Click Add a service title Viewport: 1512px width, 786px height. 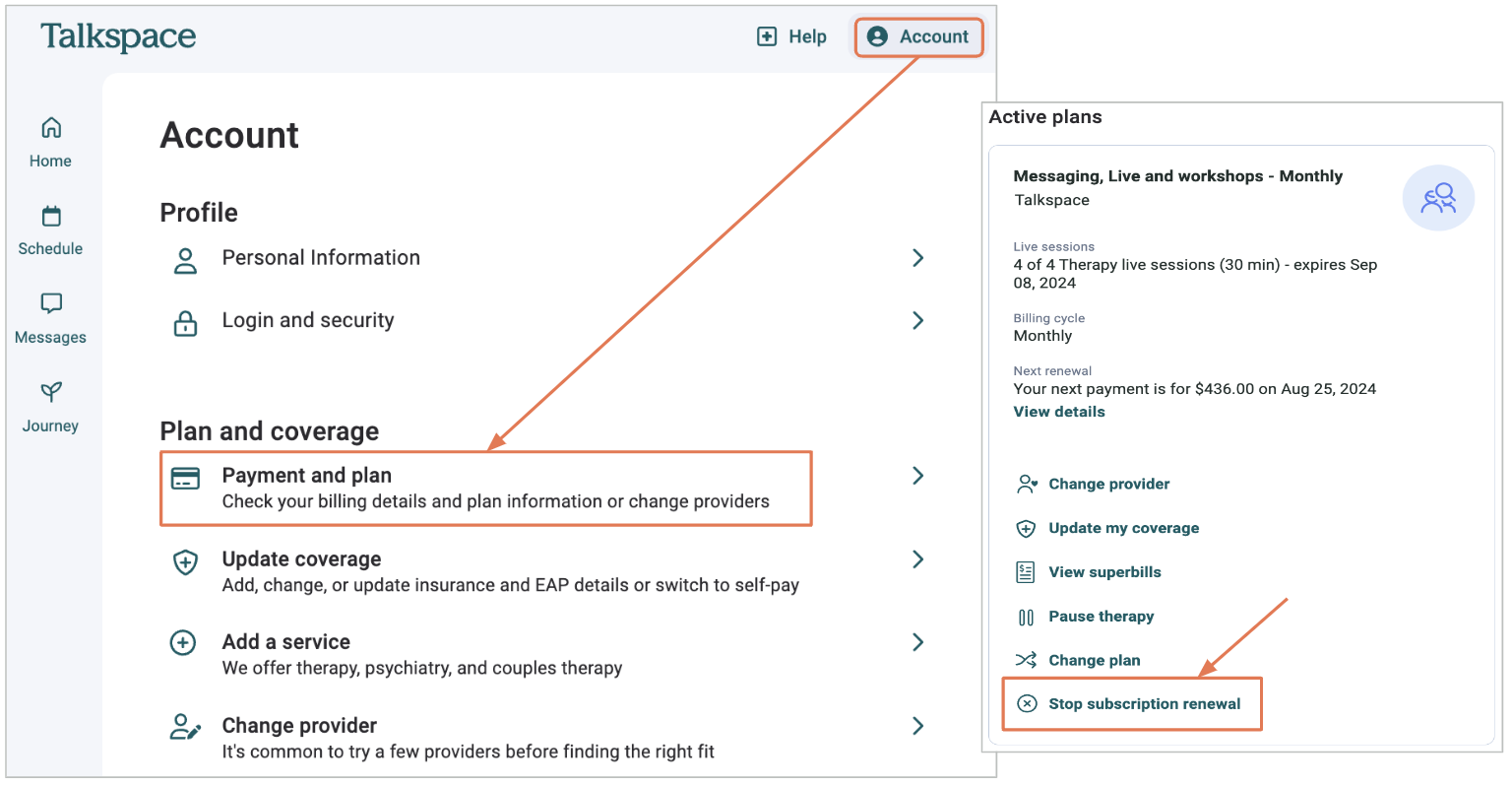(286, 641)
